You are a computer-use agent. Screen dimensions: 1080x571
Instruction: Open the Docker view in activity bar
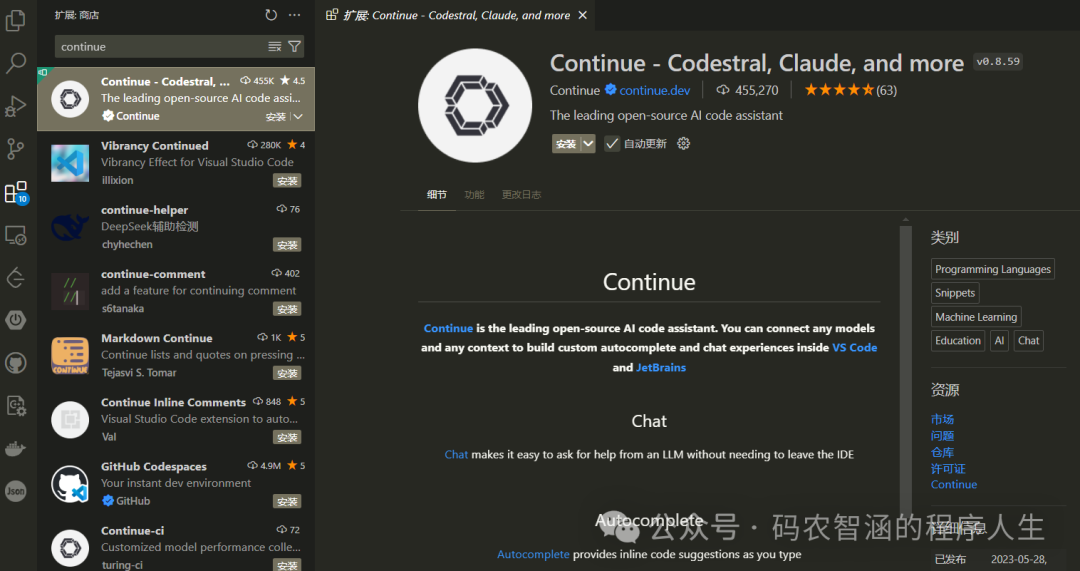(x=15, y=448)
